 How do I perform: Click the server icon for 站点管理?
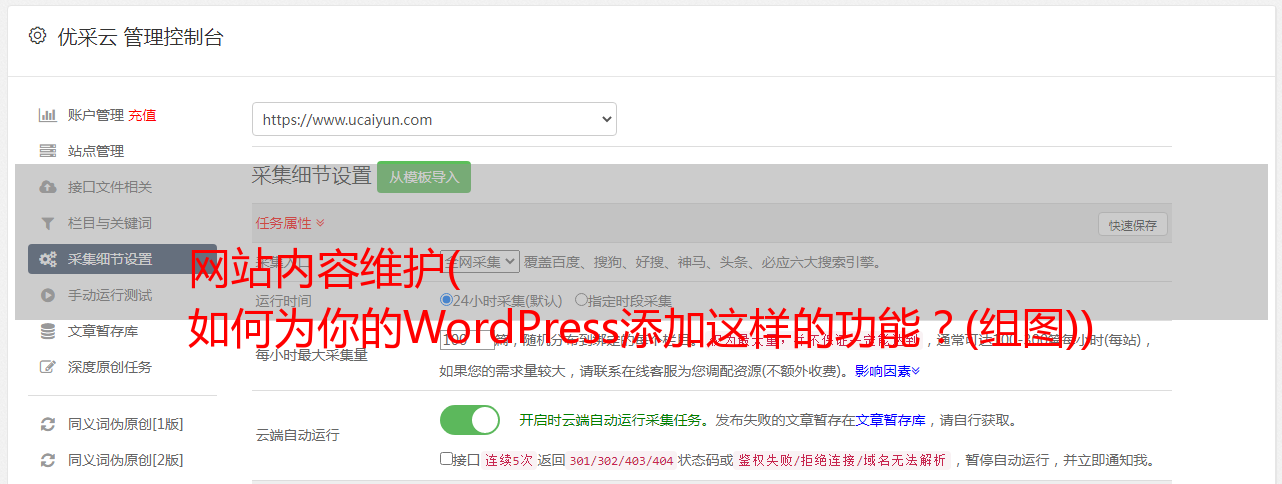[47, 151]
